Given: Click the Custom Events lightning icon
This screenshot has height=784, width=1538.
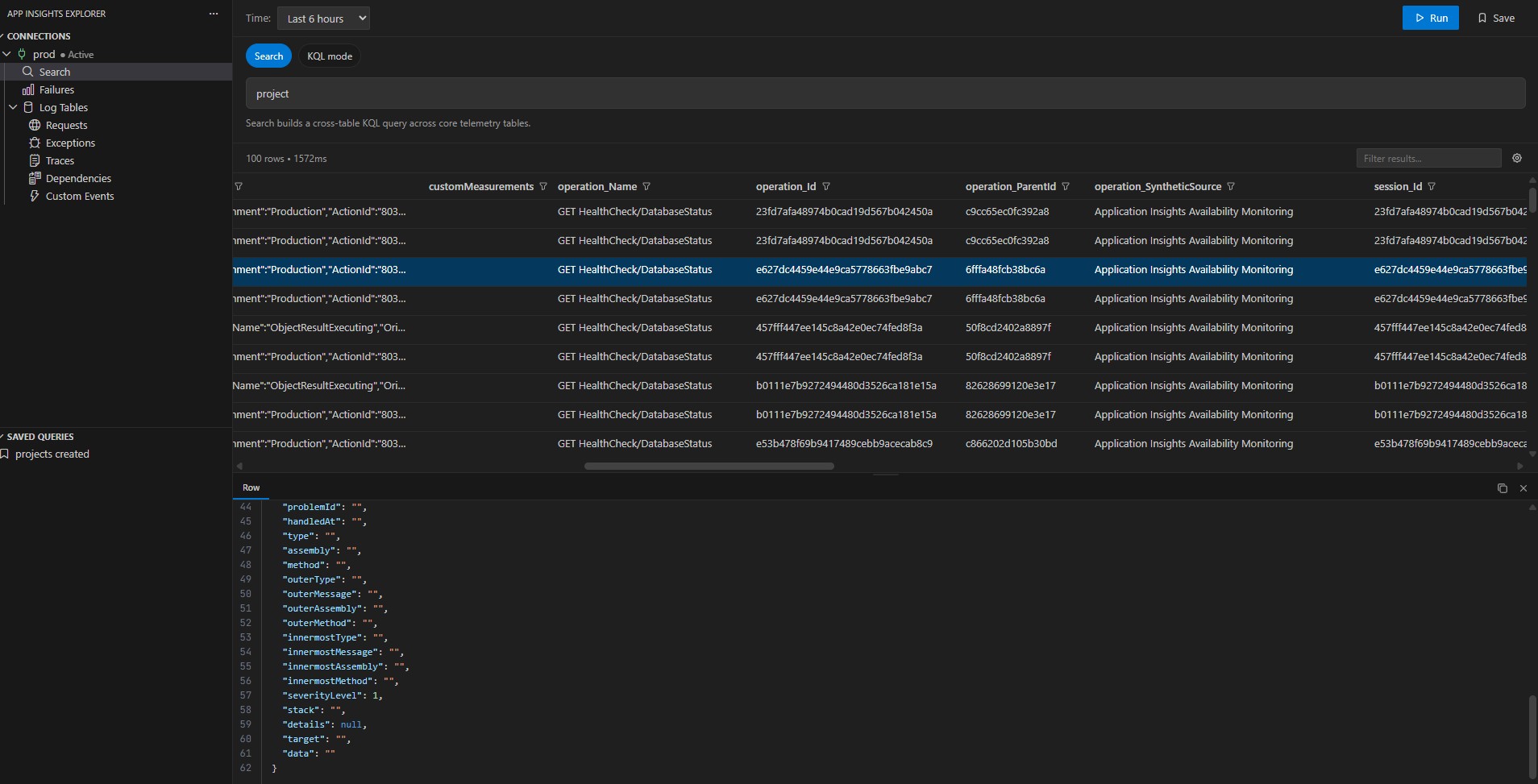Looking at the screenshot, I should pyautogui.click(x=35, y=196).
